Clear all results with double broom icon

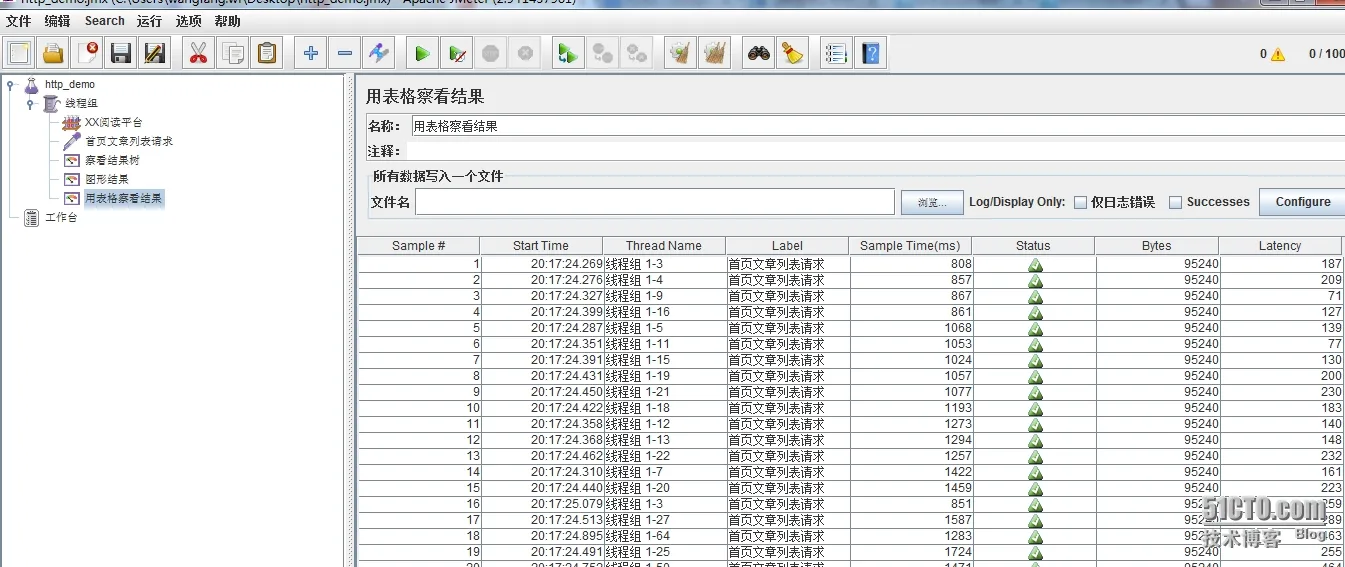point(715,53)
